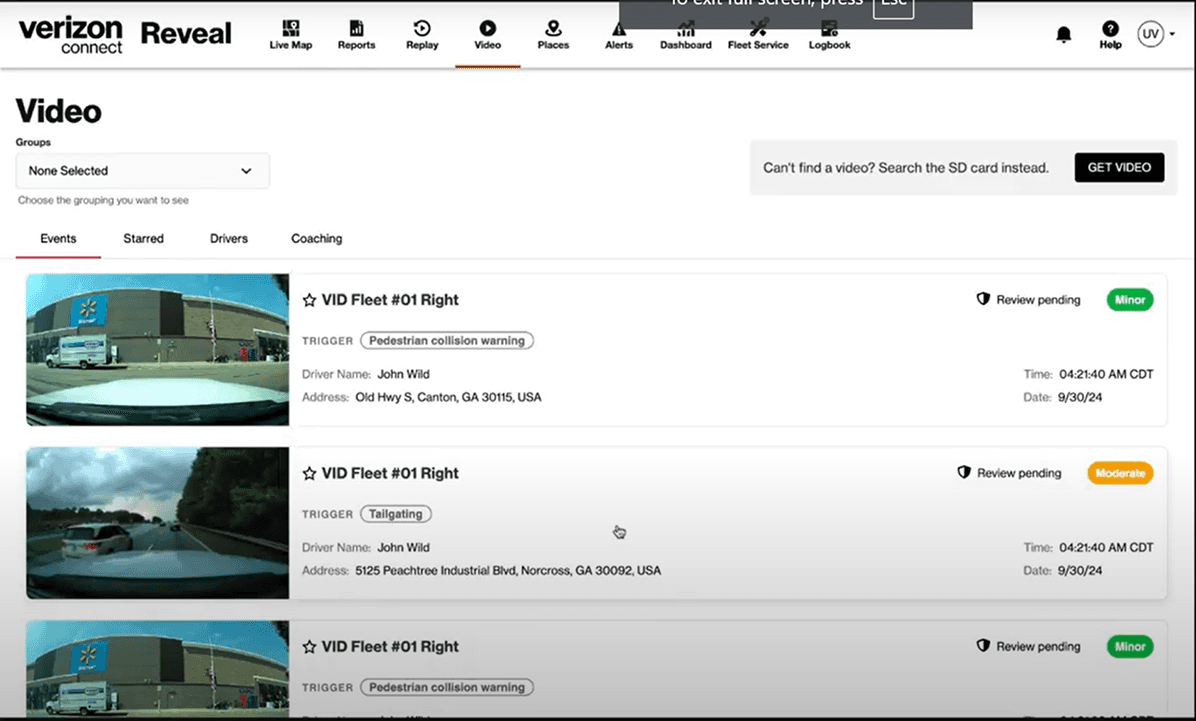Star the third VID Fleet #01 Right event

click(309, 646)
